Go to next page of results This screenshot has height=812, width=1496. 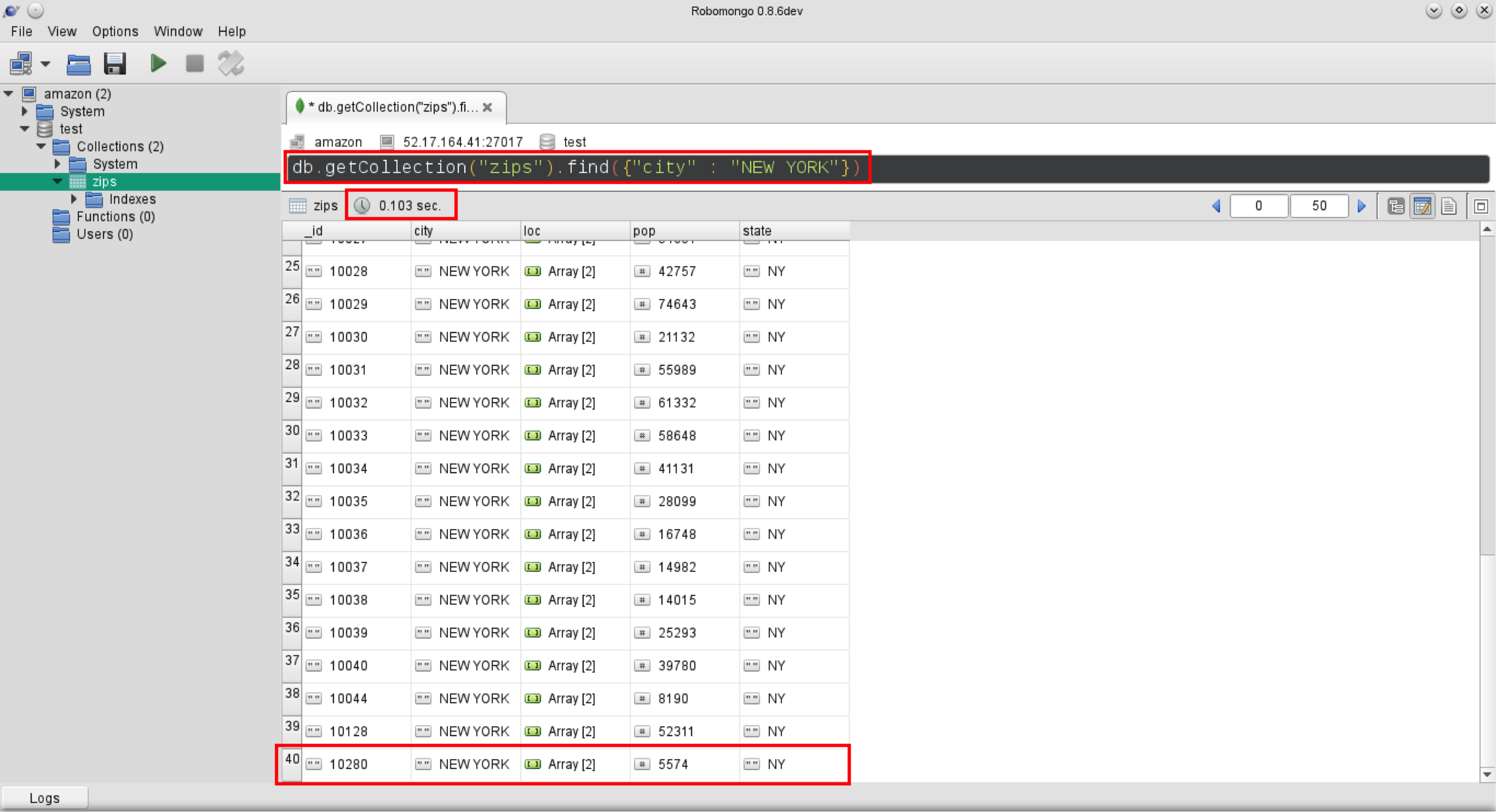(x=1361, y=206)
